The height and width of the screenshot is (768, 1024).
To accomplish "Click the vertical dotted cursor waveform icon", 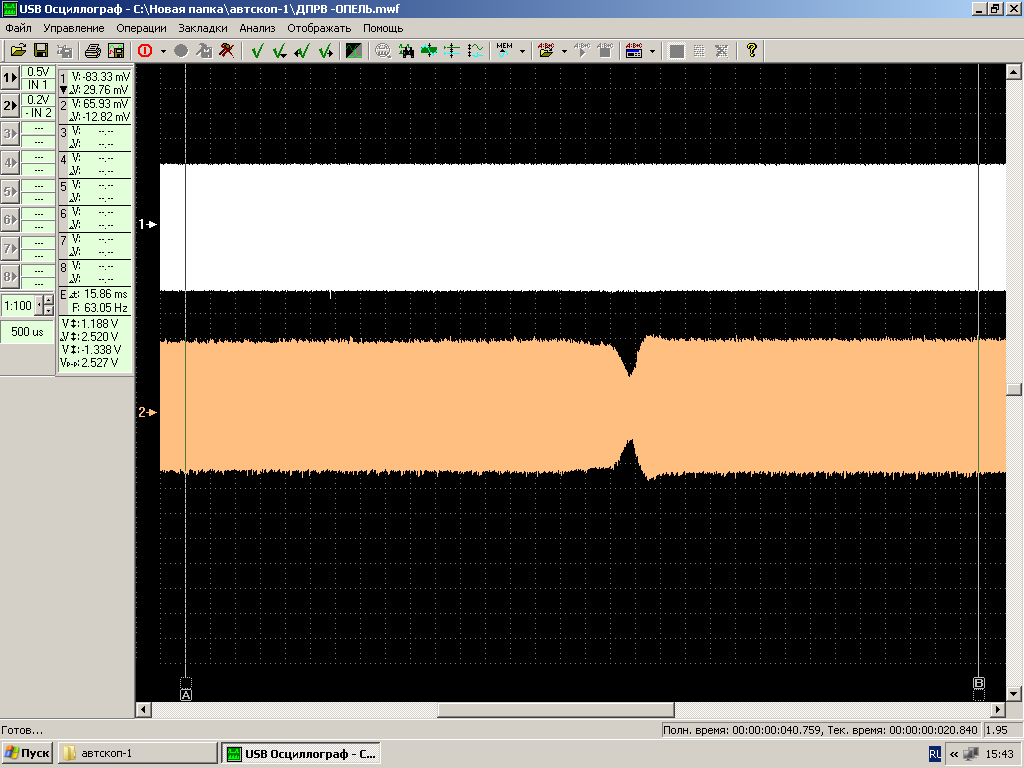I will 475,51.
